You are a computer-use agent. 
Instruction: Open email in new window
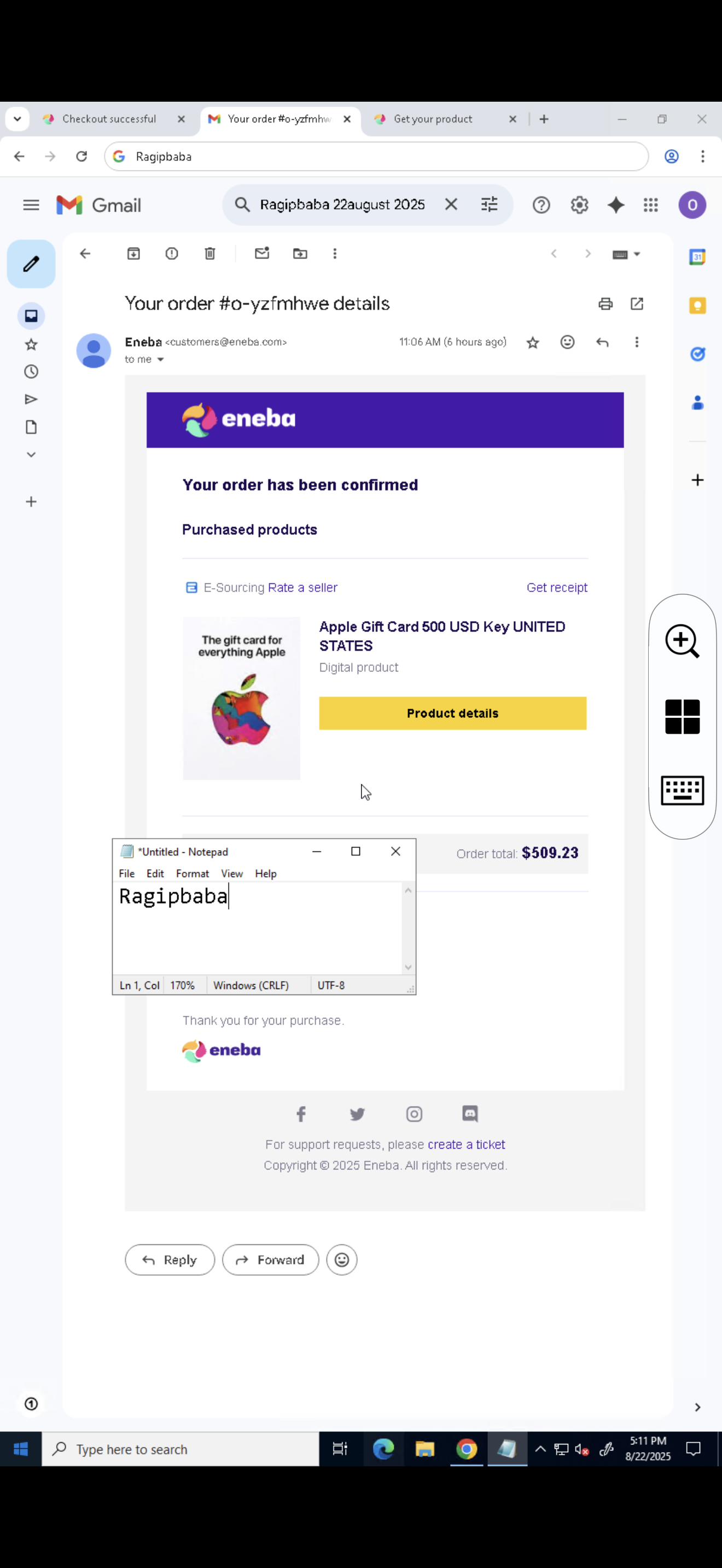point(637,304)
